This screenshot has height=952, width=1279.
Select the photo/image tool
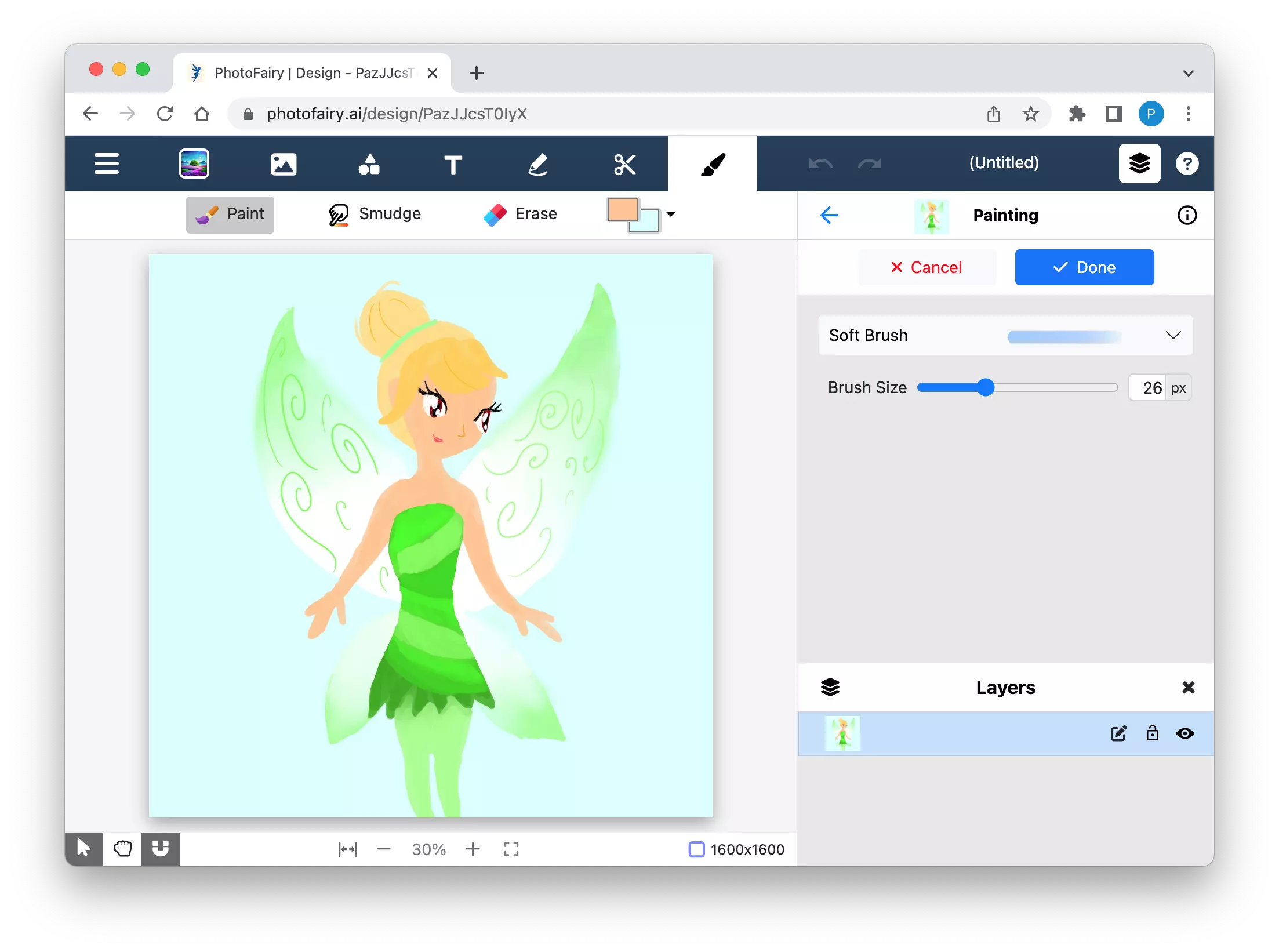click(284, 164)
